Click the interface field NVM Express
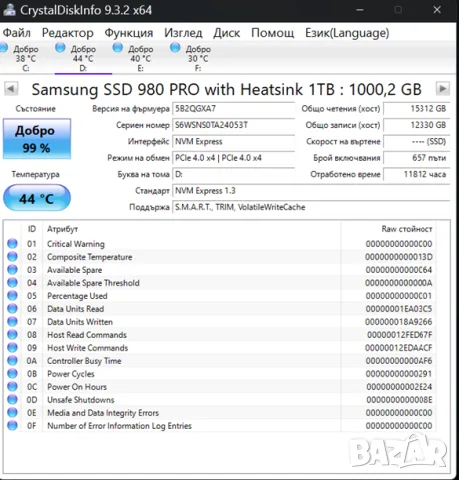This screenshot has width=459, height=480. click(x=233, y=141)
